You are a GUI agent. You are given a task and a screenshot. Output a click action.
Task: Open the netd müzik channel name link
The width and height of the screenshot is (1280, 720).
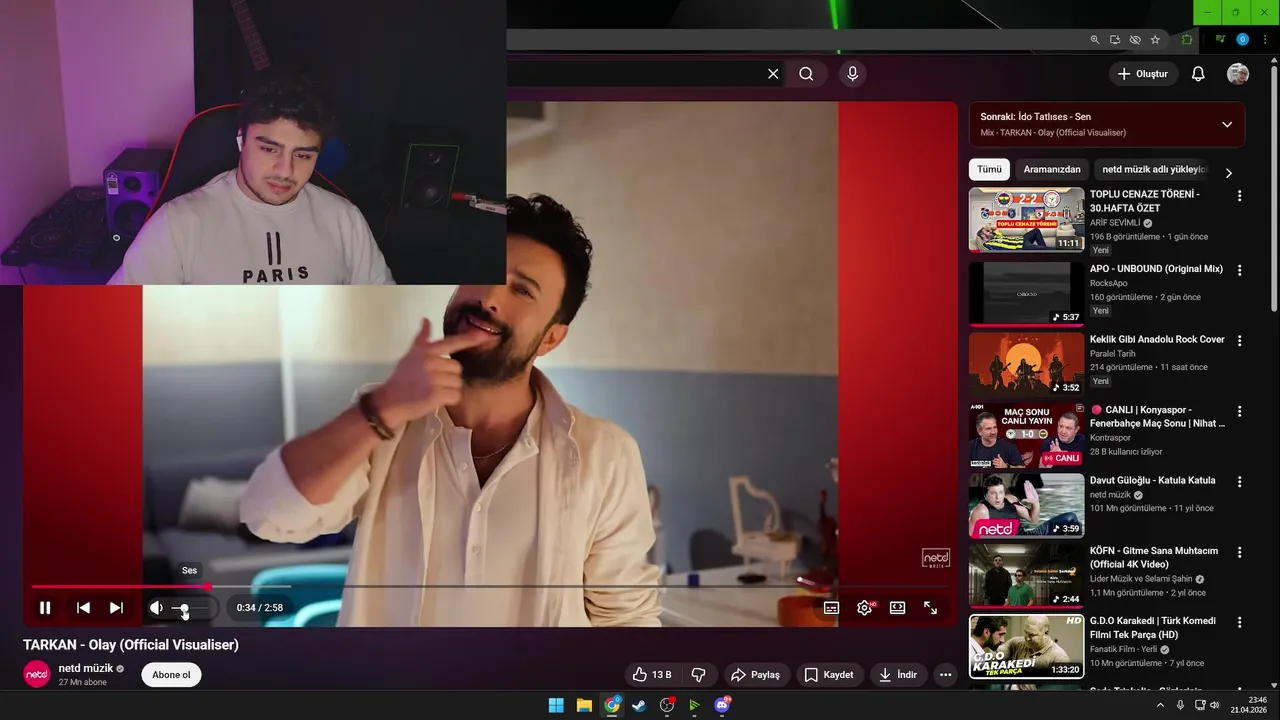pyautogui.click(x=85, y=668)
